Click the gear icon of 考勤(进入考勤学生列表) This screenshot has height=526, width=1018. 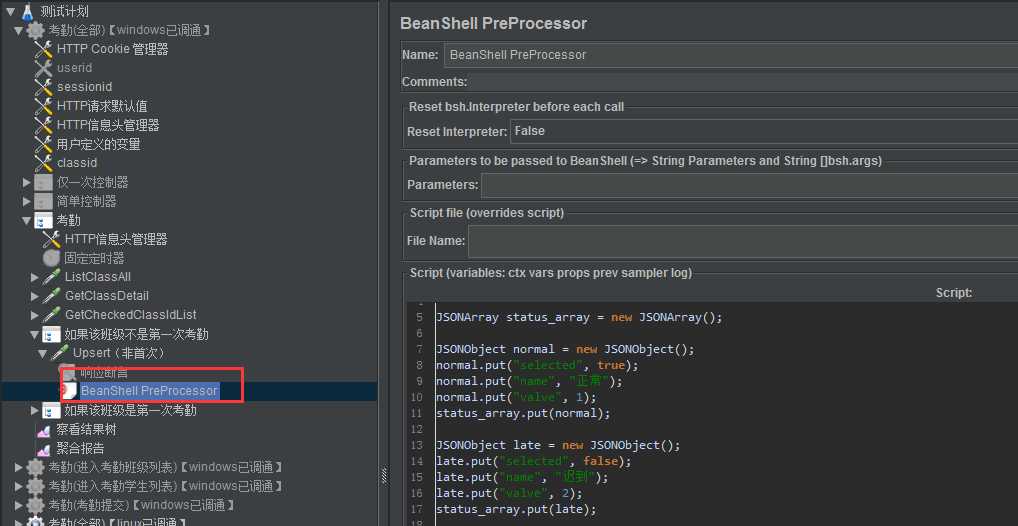pyautogui.click(x=36, y=486)
